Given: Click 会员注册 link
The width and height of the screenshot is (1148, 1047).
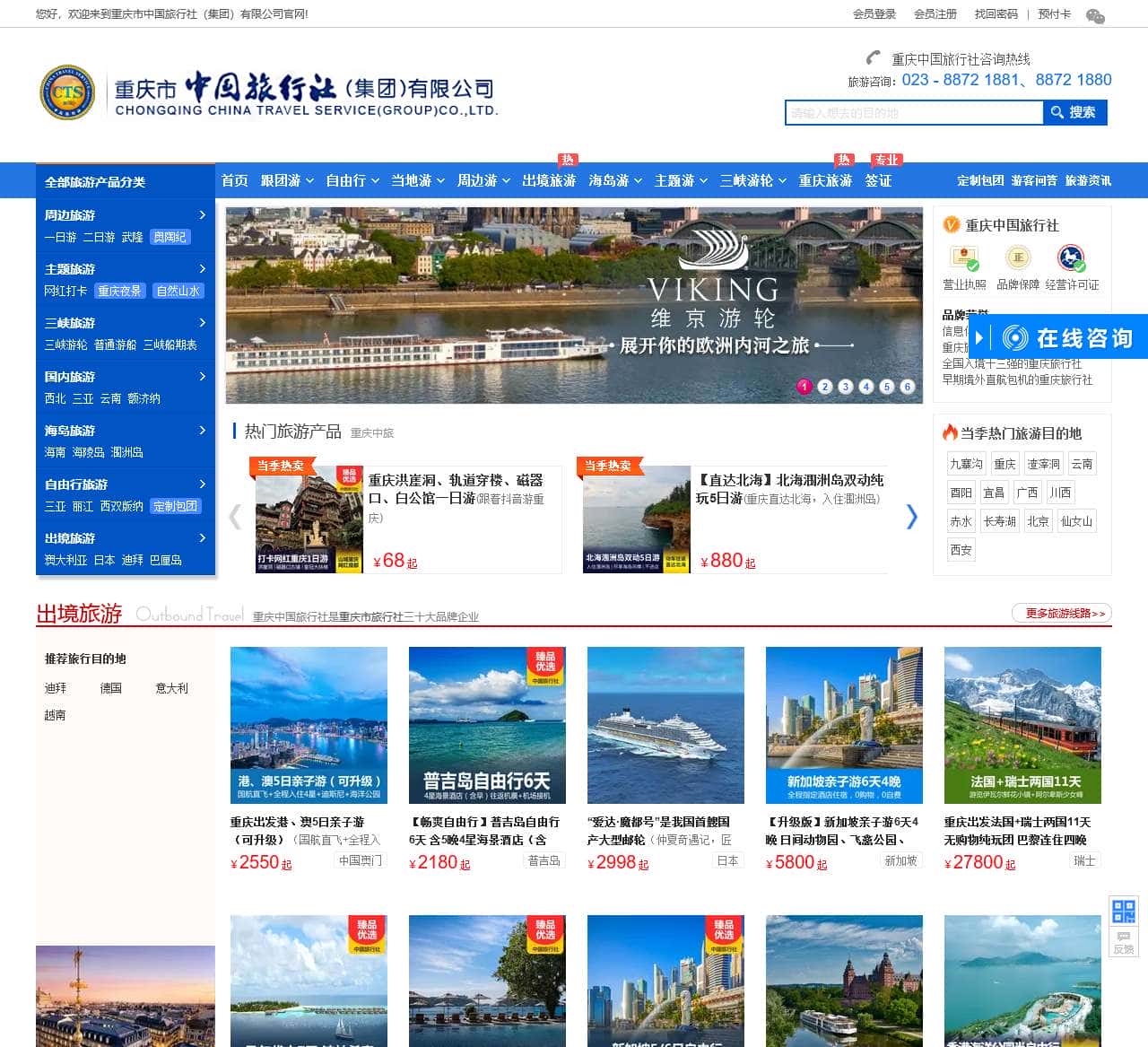Looking at the screenshot, I should [x=935, y=14].
